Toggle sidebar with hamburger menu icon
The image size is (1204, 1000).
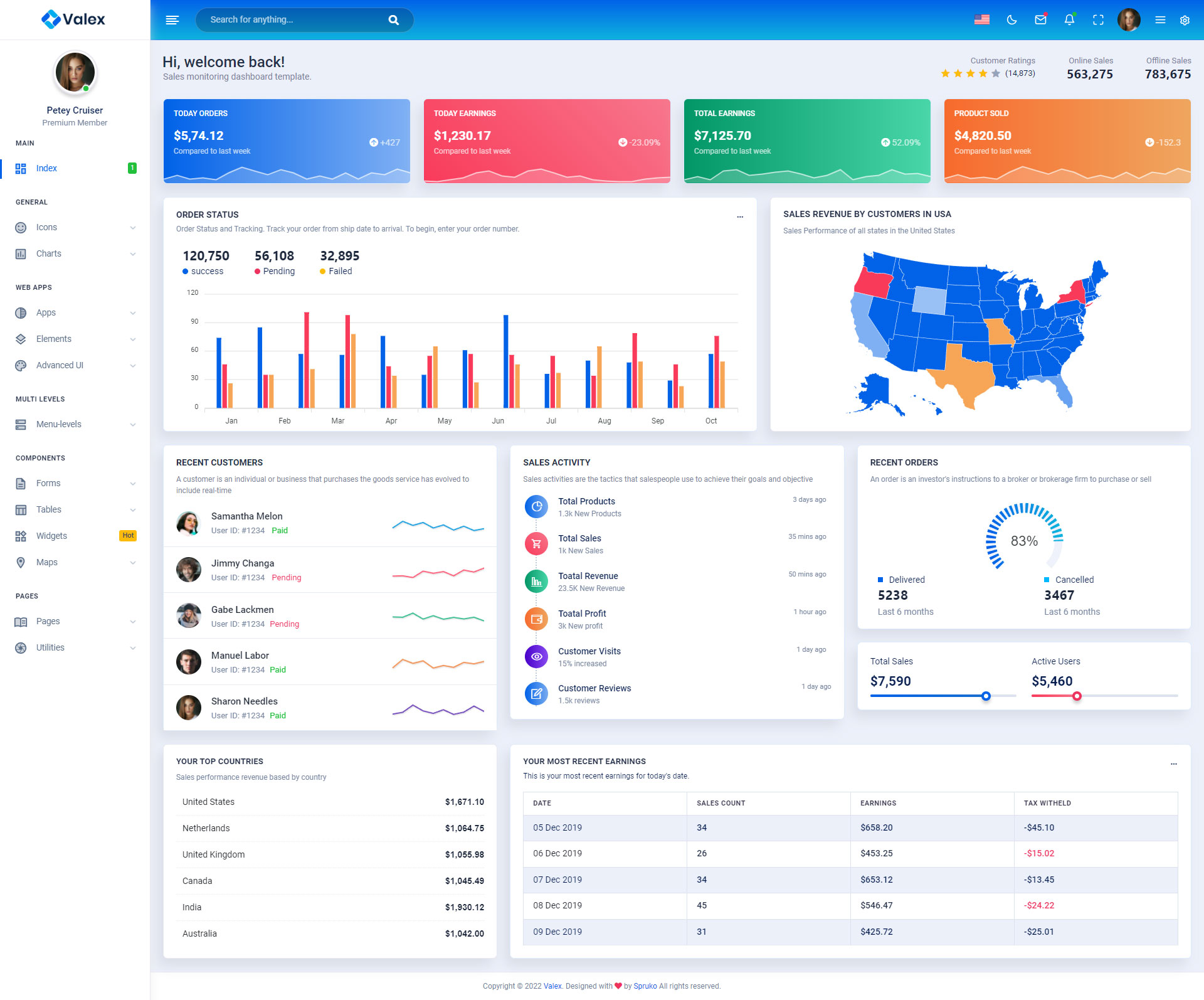[172, 20]
